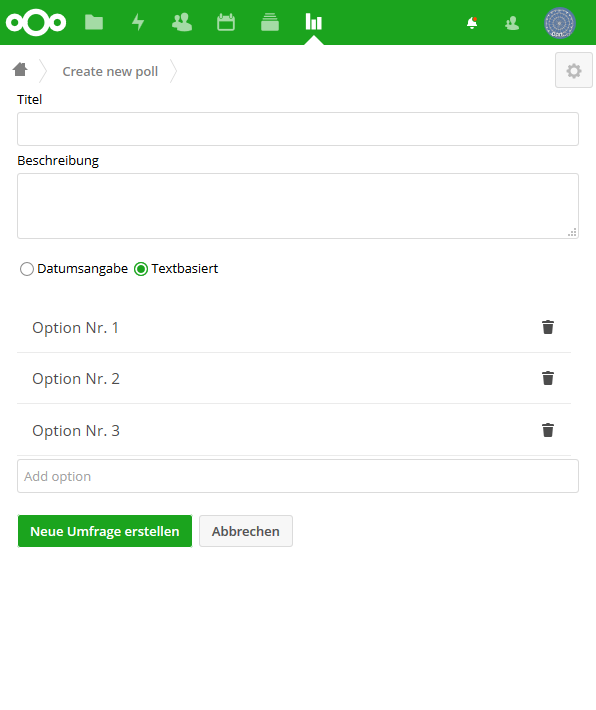Viewport: 596px width, 710px height.
Task: Click the Create new poll breadcrumb
Action: tap(110, 72)
